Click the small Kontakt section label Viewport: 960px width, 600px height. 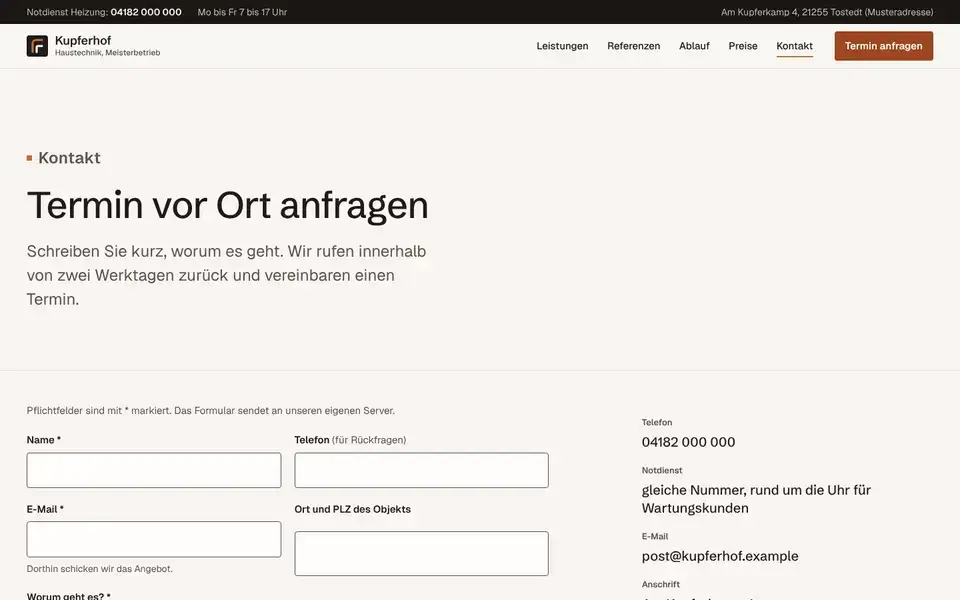pos(69,158)
